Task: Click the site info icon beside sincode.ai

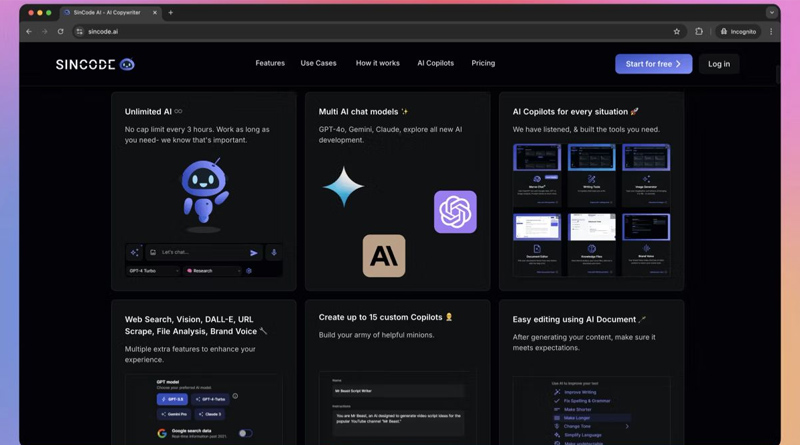Action: pos(79,32)
